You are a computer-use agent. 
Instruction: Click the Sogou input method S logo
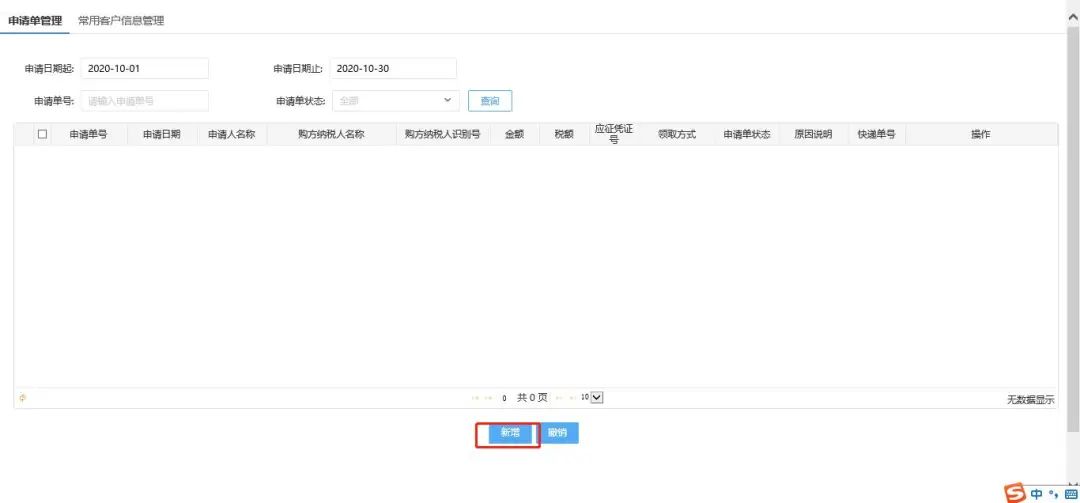pyautogui.click(x=1015, y=494)
